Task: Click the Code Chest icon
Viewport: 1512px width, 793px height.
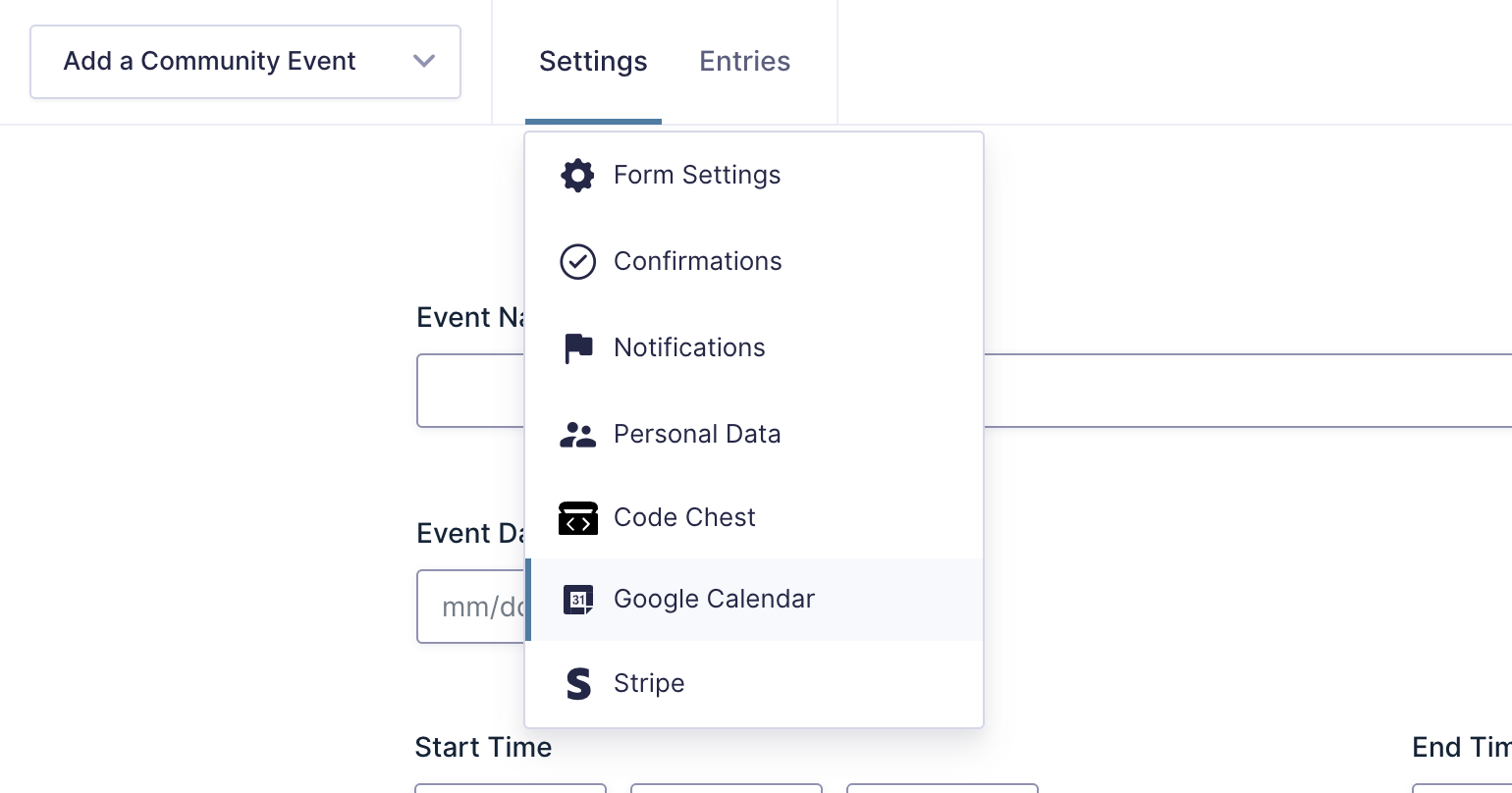Action: tap(577, 518)
